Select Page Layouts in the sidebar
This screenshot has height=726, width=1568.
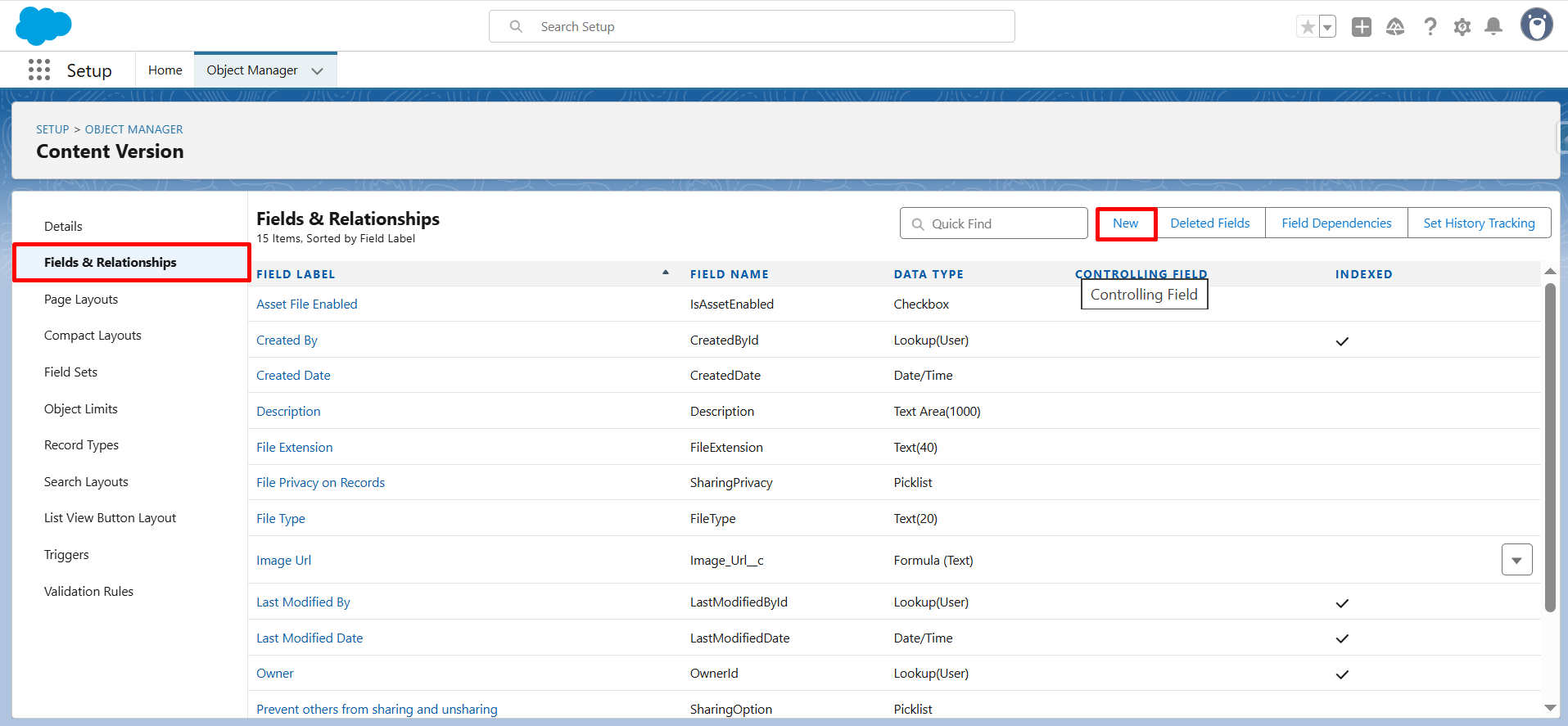(x=81, y=300)
